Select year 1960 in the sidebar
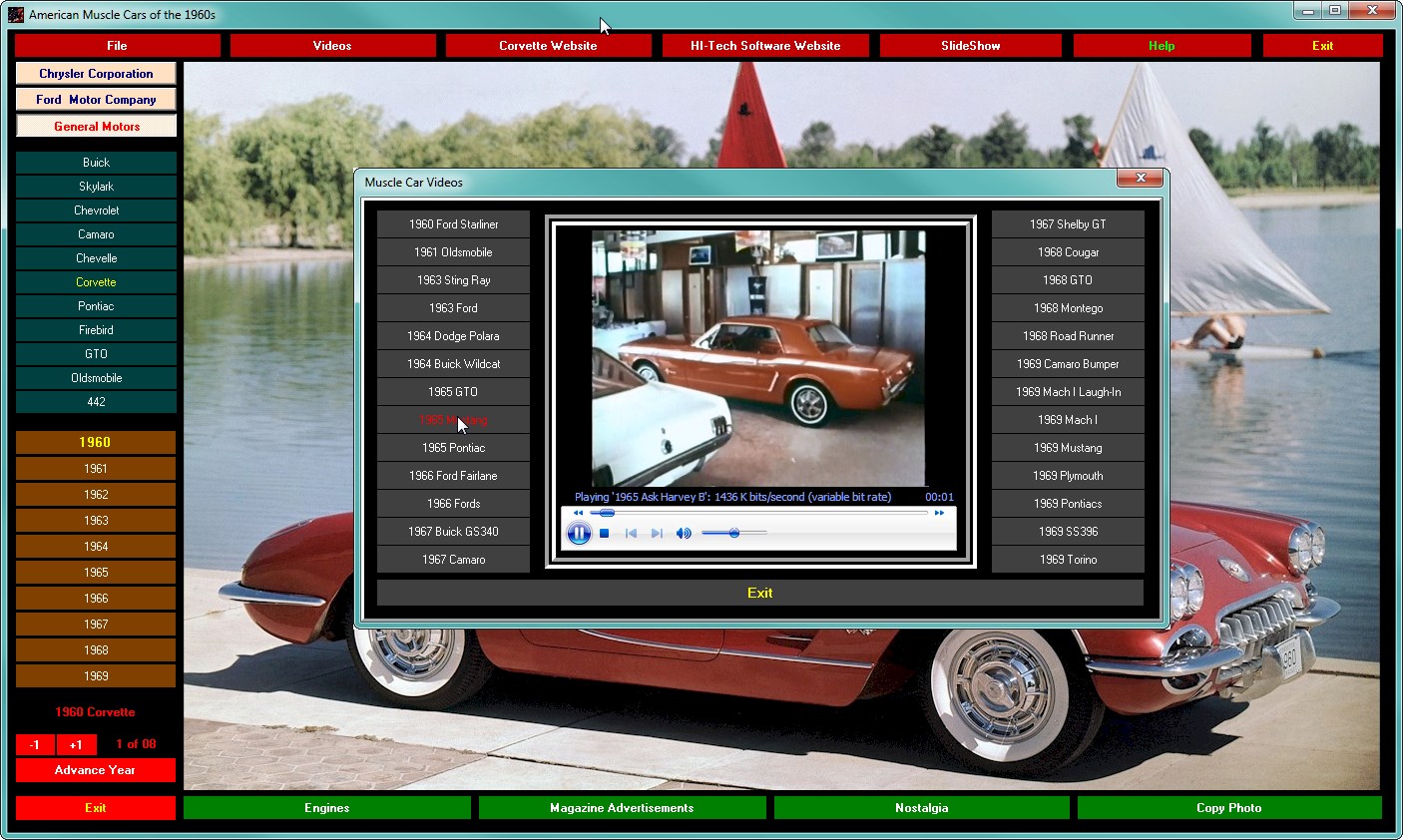This screenshot has height=840, width=1403. (96, 442)
